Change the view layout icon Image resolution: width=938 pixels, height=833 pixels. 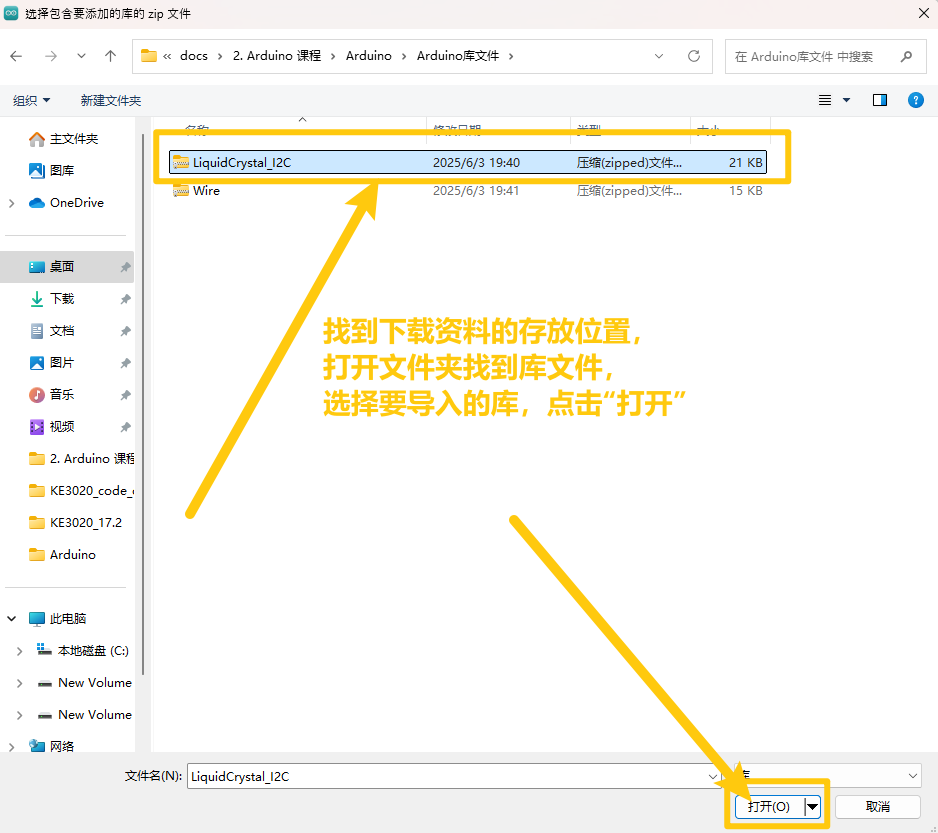[825, 100]
